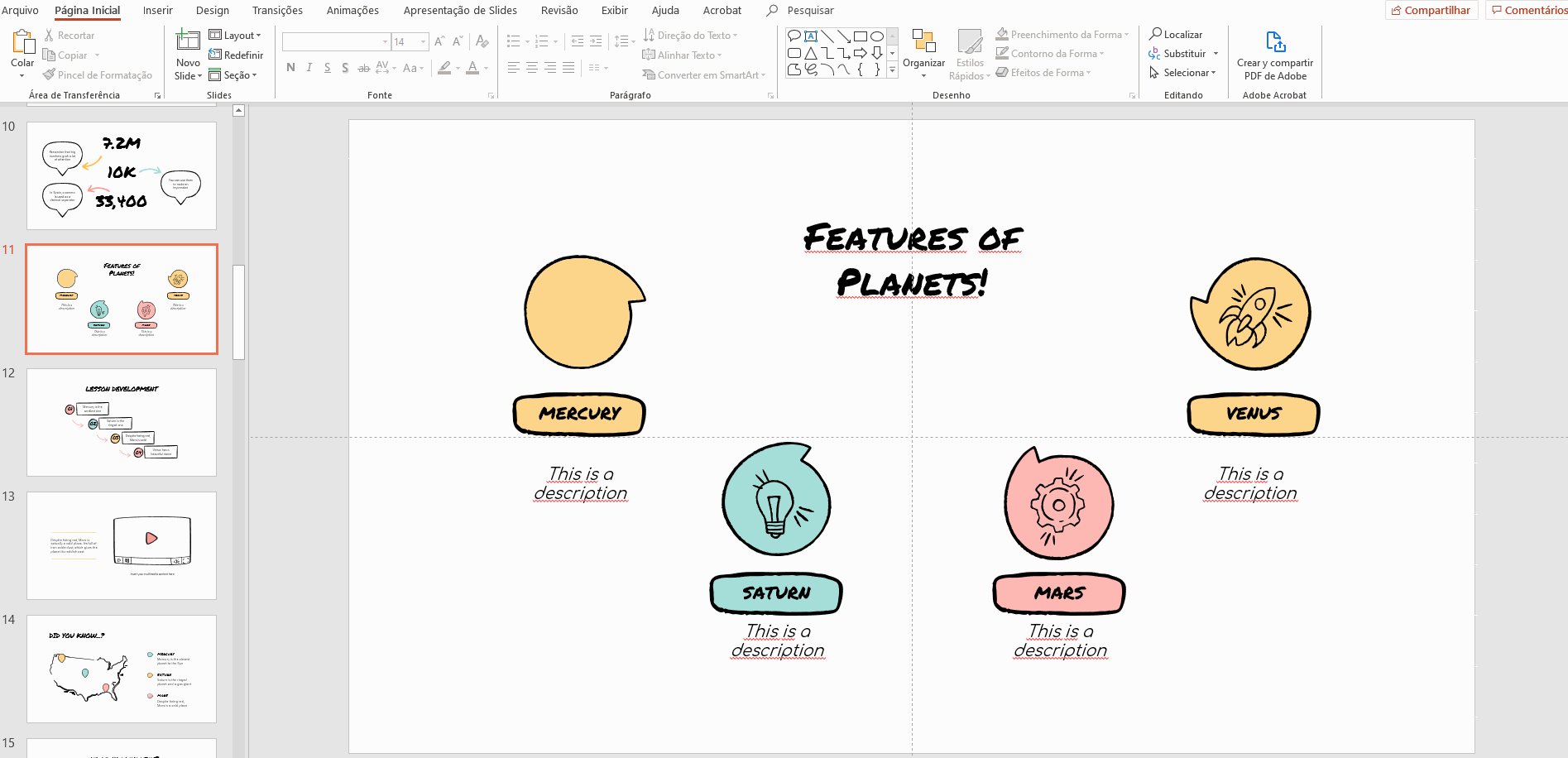Toggle justified text alignment

coord(568,68)
